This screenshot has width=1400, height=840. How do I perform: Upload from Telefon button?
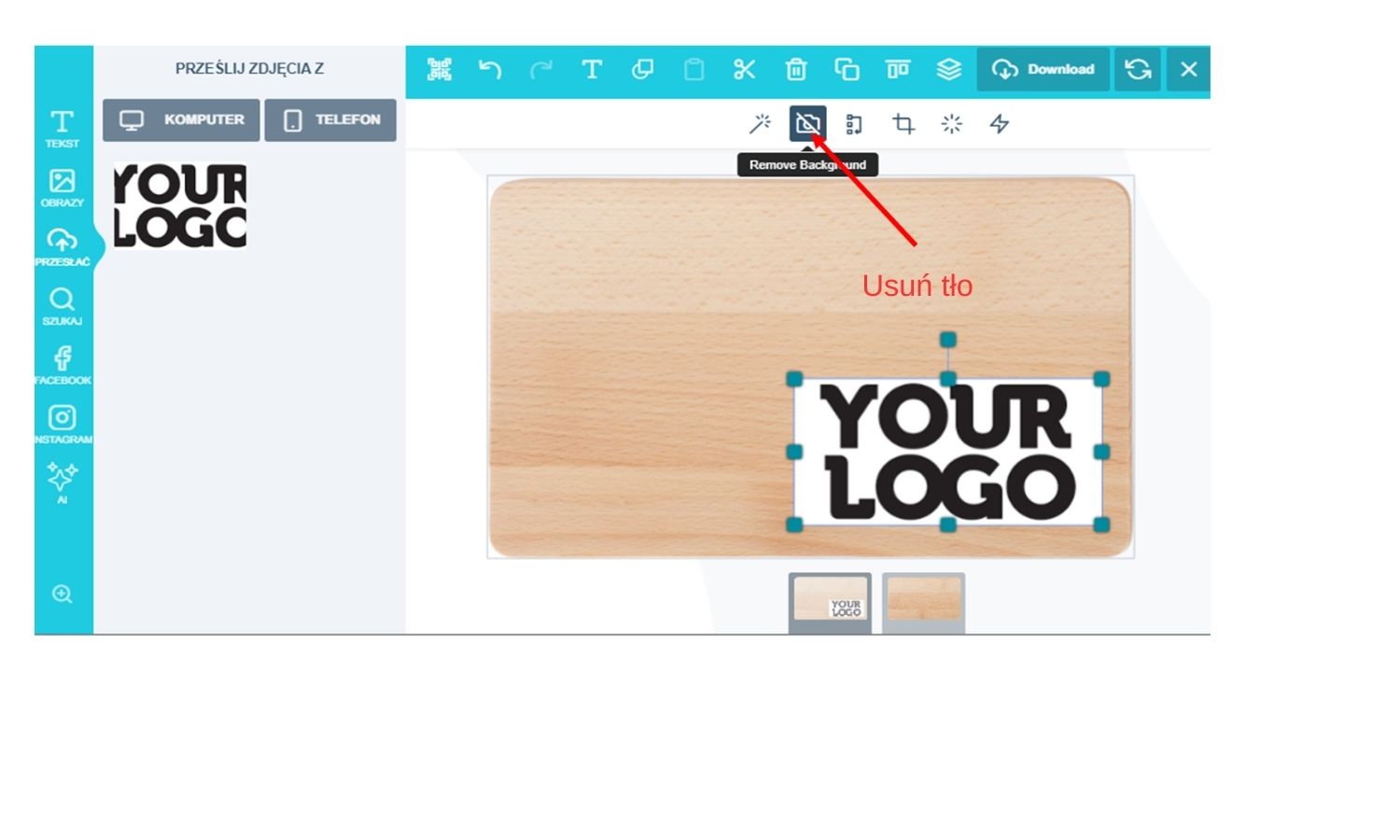pos(330,120)
